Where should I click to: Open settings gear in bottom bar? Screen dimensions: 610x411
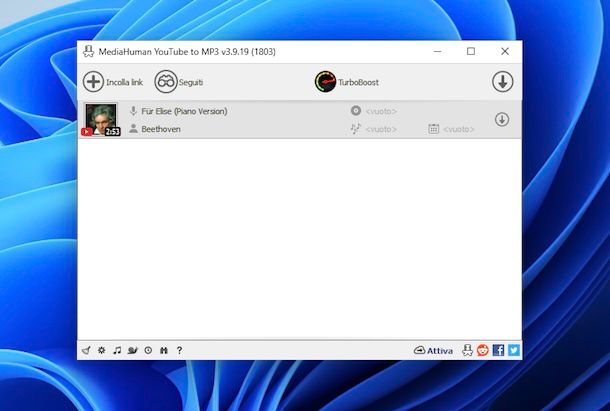(x=102, y=350)
